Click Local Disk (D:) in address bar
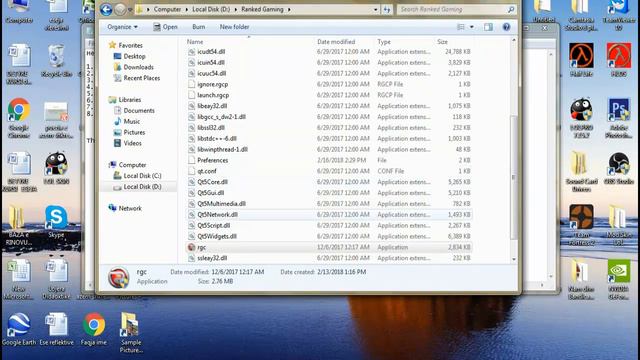Screen dimensions: 640x360 click(211, 9)
